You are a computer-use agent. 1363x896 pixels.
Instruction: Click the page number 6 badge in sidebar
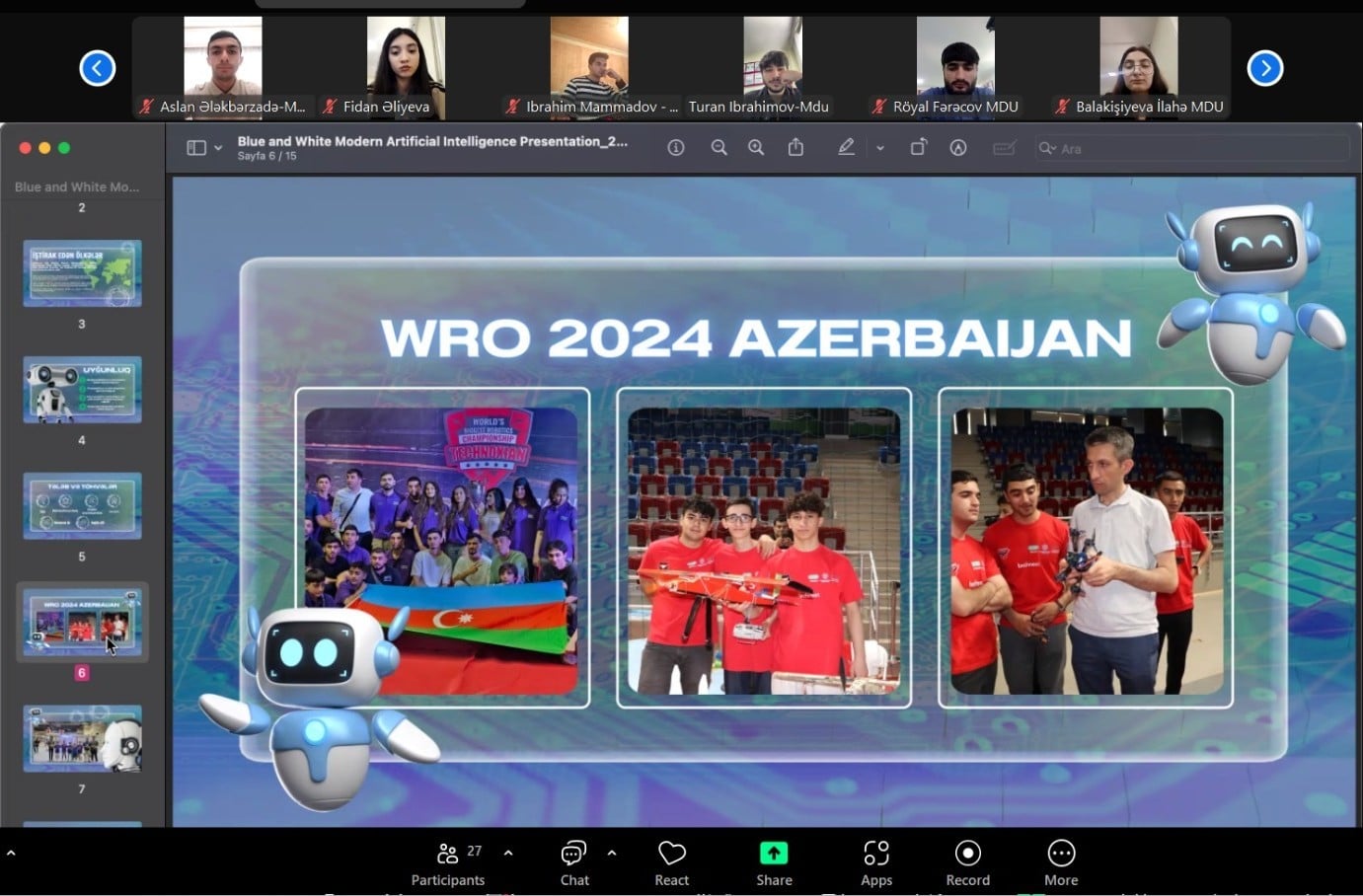[x=82, y=672]
